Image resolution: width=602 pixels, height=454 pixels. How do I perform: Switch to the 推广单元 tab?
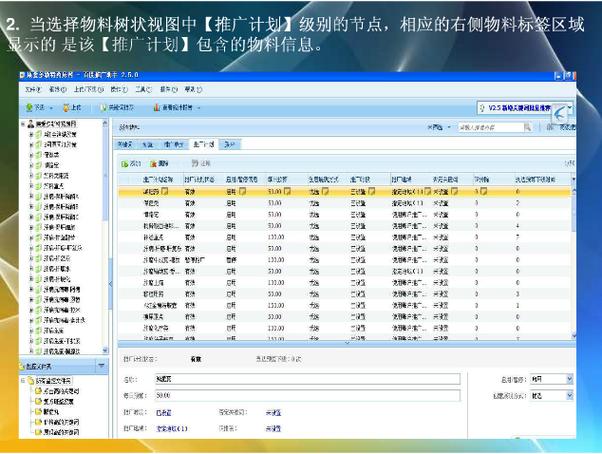(174, 145)
